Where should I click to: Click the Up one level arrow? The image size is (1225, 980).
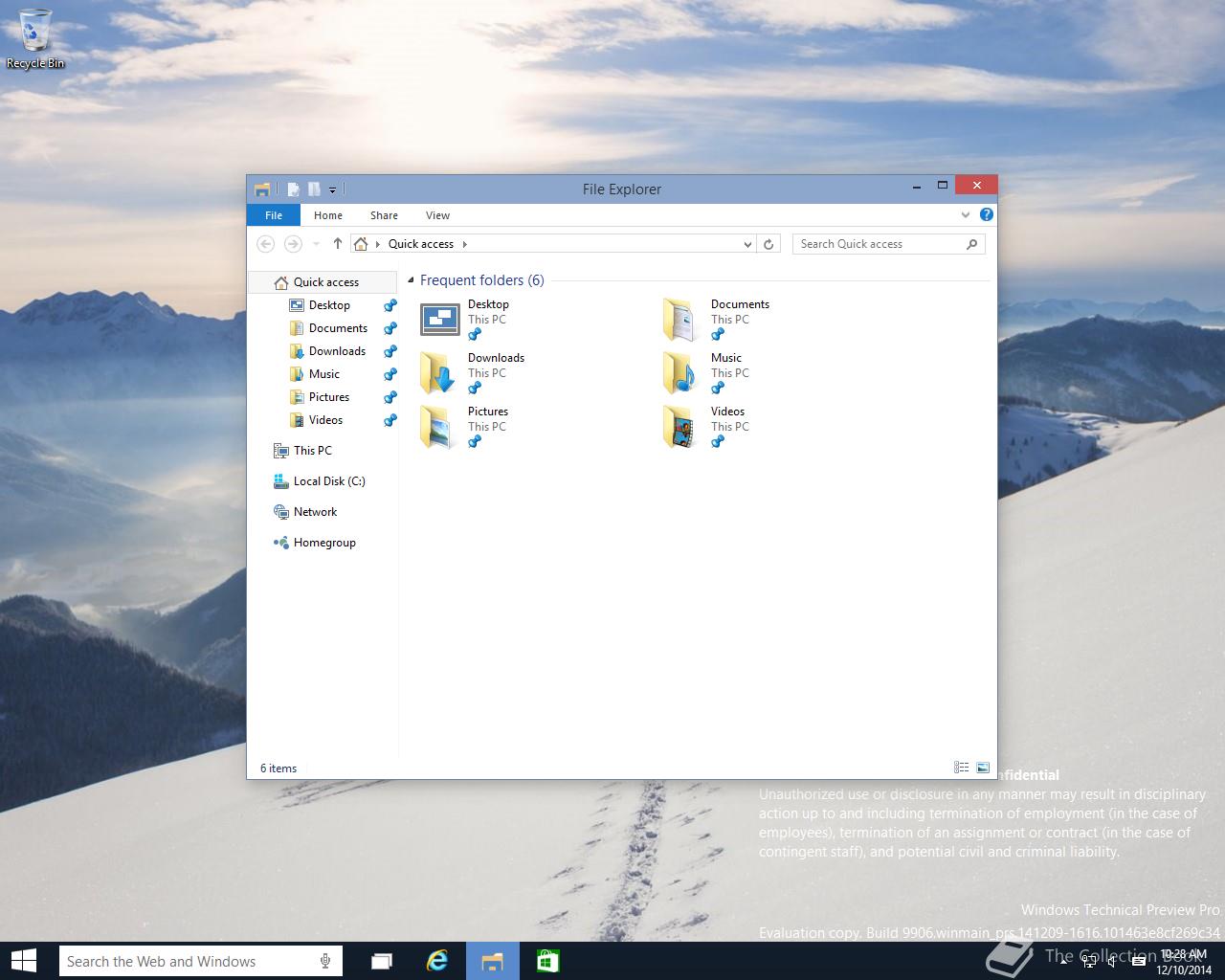pos(337,244)
